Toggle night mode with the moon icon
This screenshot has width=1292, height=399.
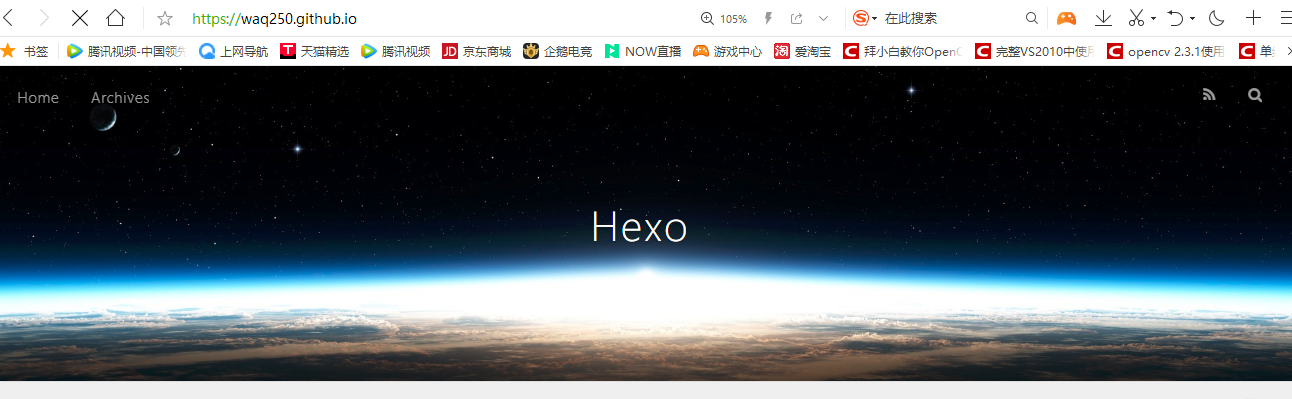(x=1217, y=18)
